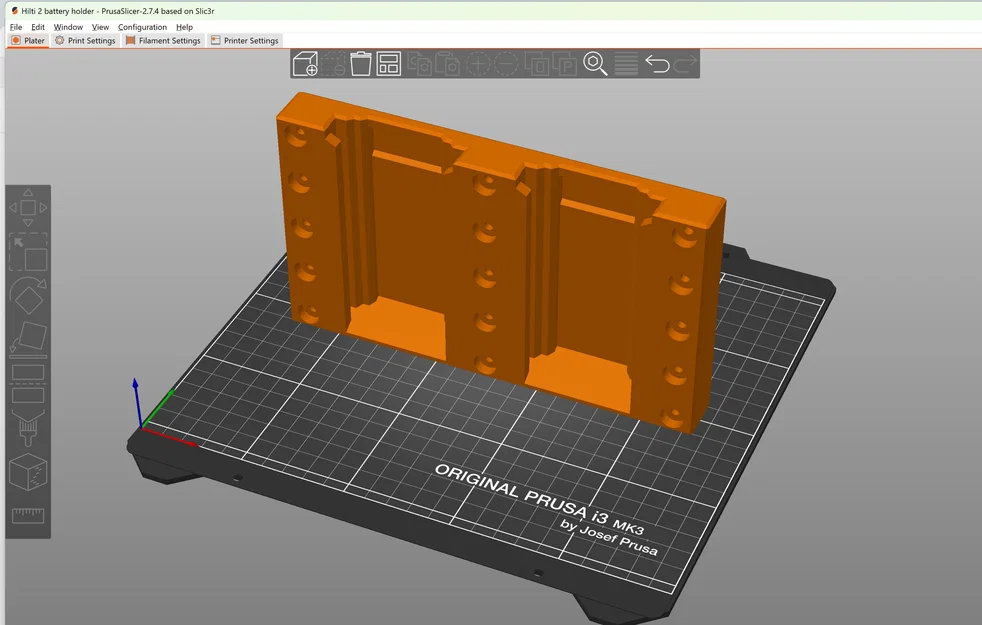Select the Move tool in left toolbar
Image resolution: width=982 pixels, height=625 pixels.
(x=28, y=207)
